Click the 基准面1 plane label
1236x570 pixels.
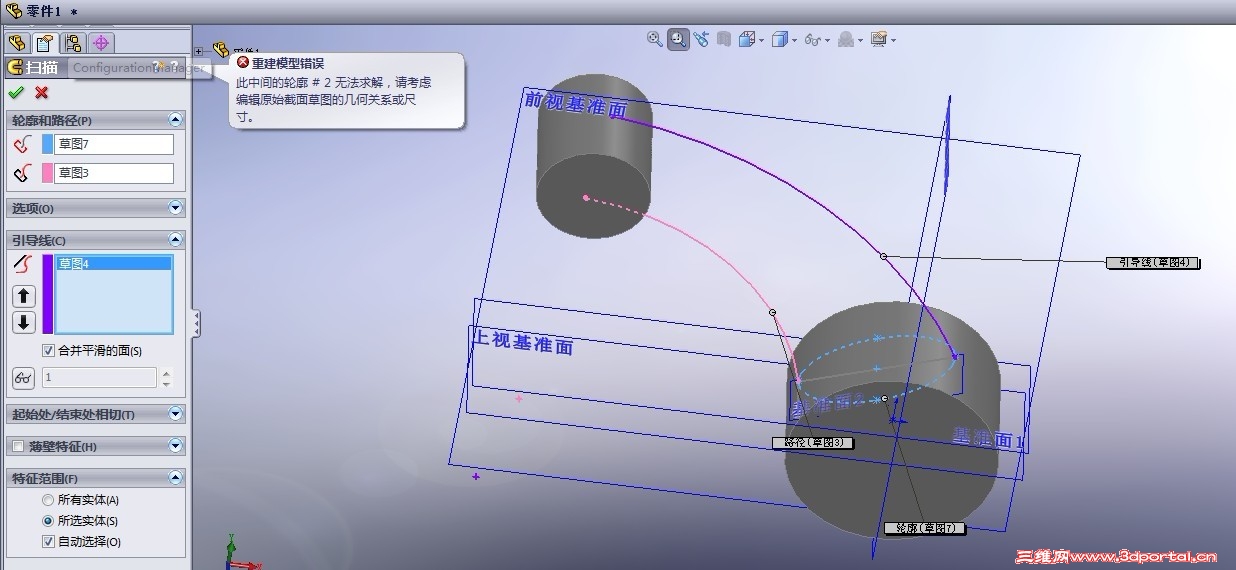coord(988,437)
